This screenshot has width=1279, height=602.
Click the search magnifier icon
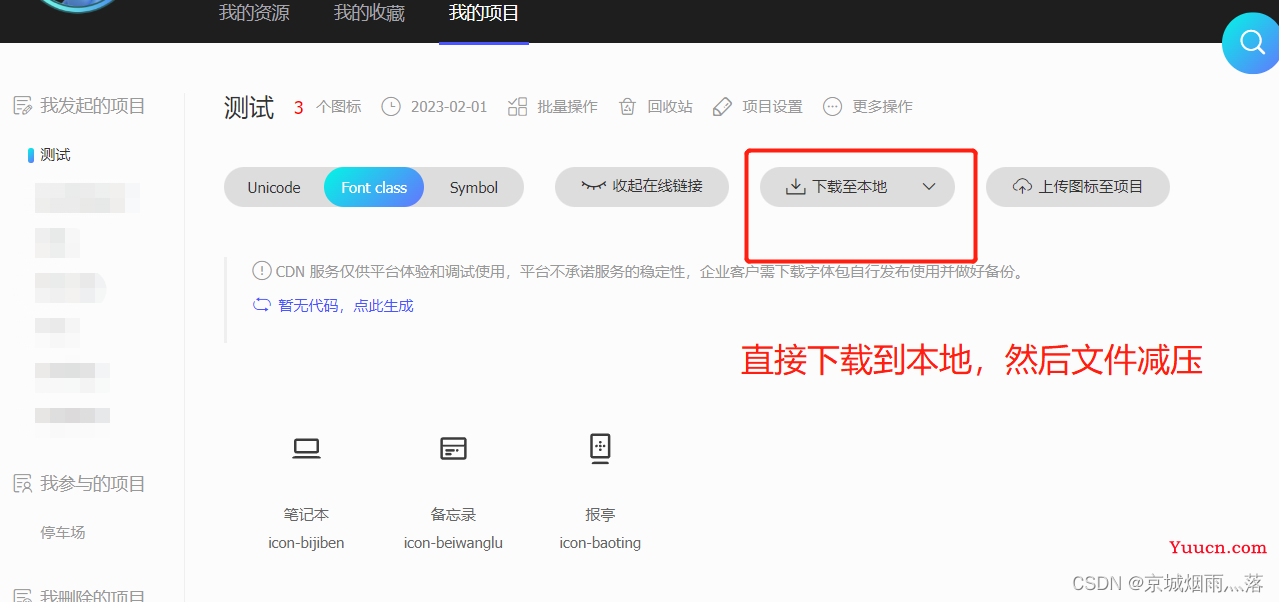coord(1251,43)
